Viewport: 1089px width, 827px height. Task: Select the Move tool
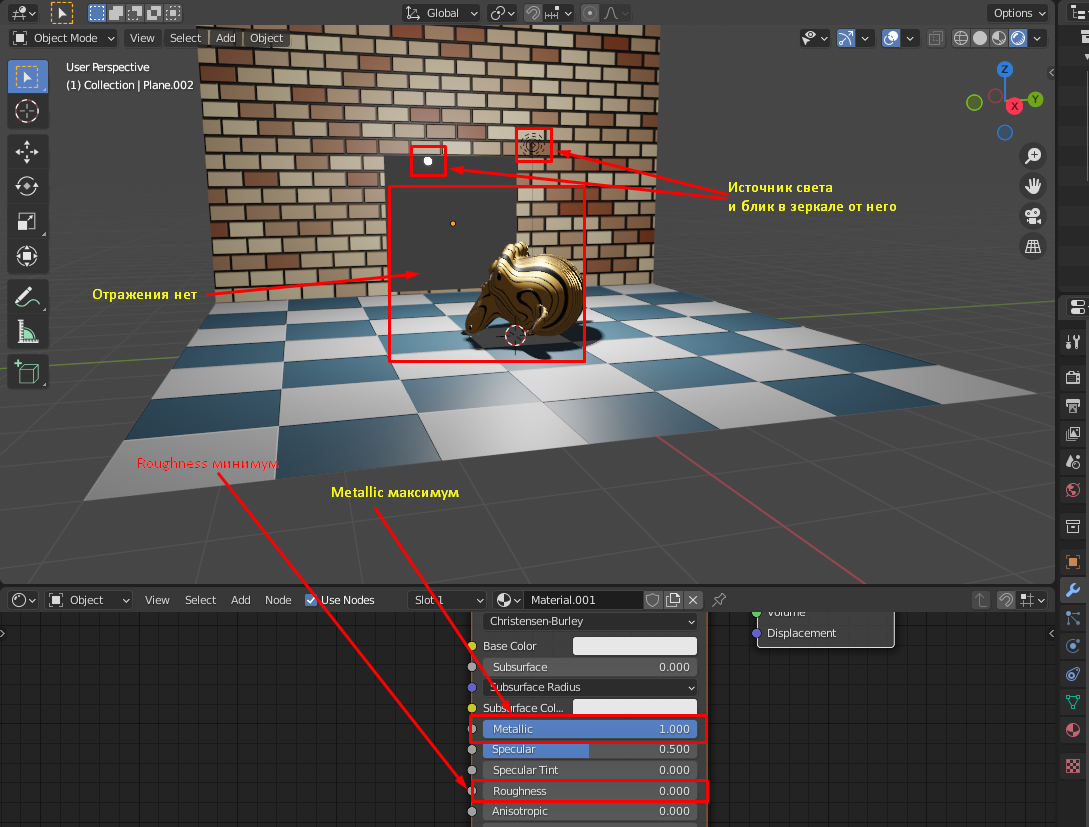coord(27,152)
